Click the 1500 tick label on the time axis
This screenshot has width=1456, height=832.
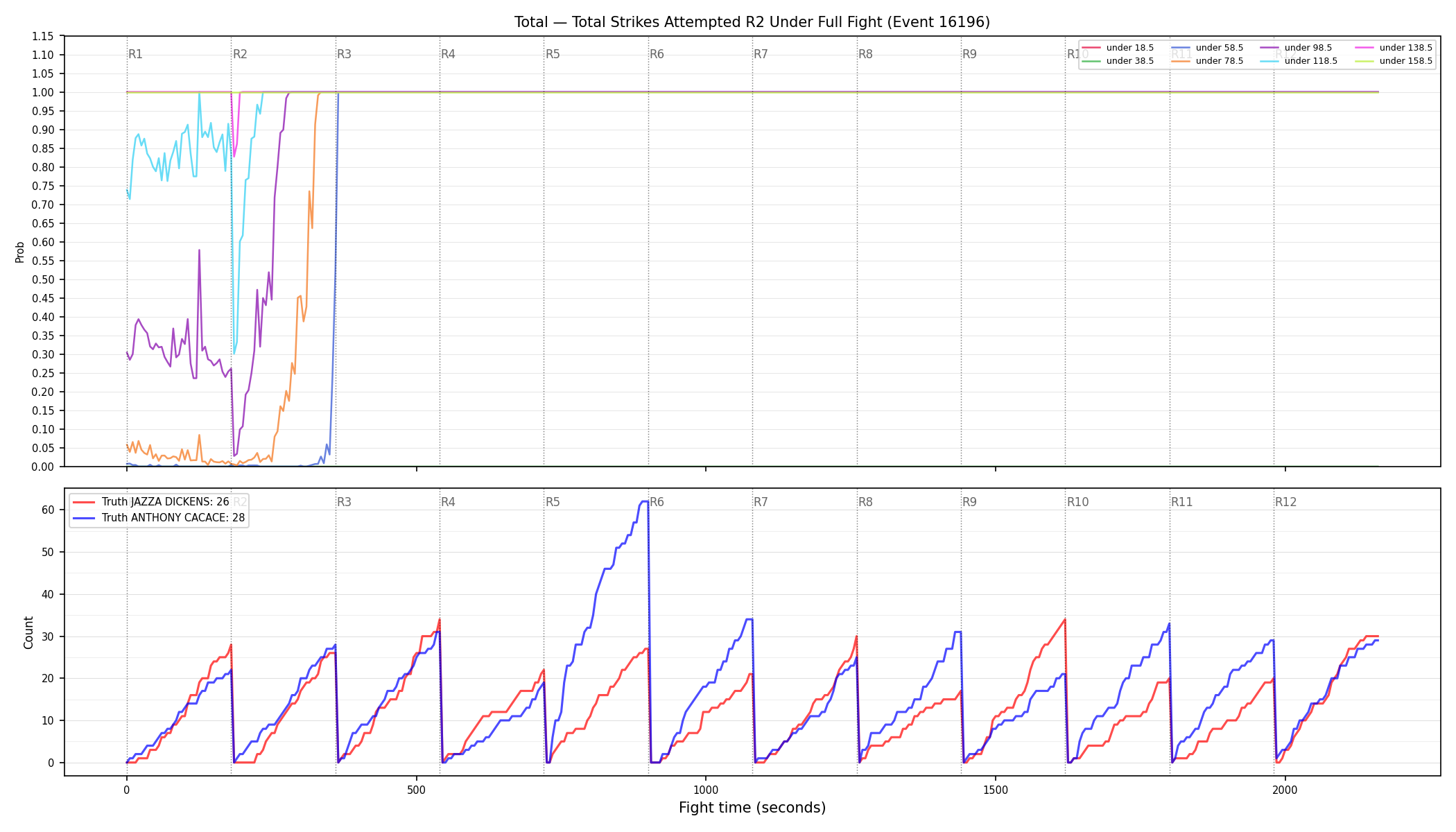[996, 790]
